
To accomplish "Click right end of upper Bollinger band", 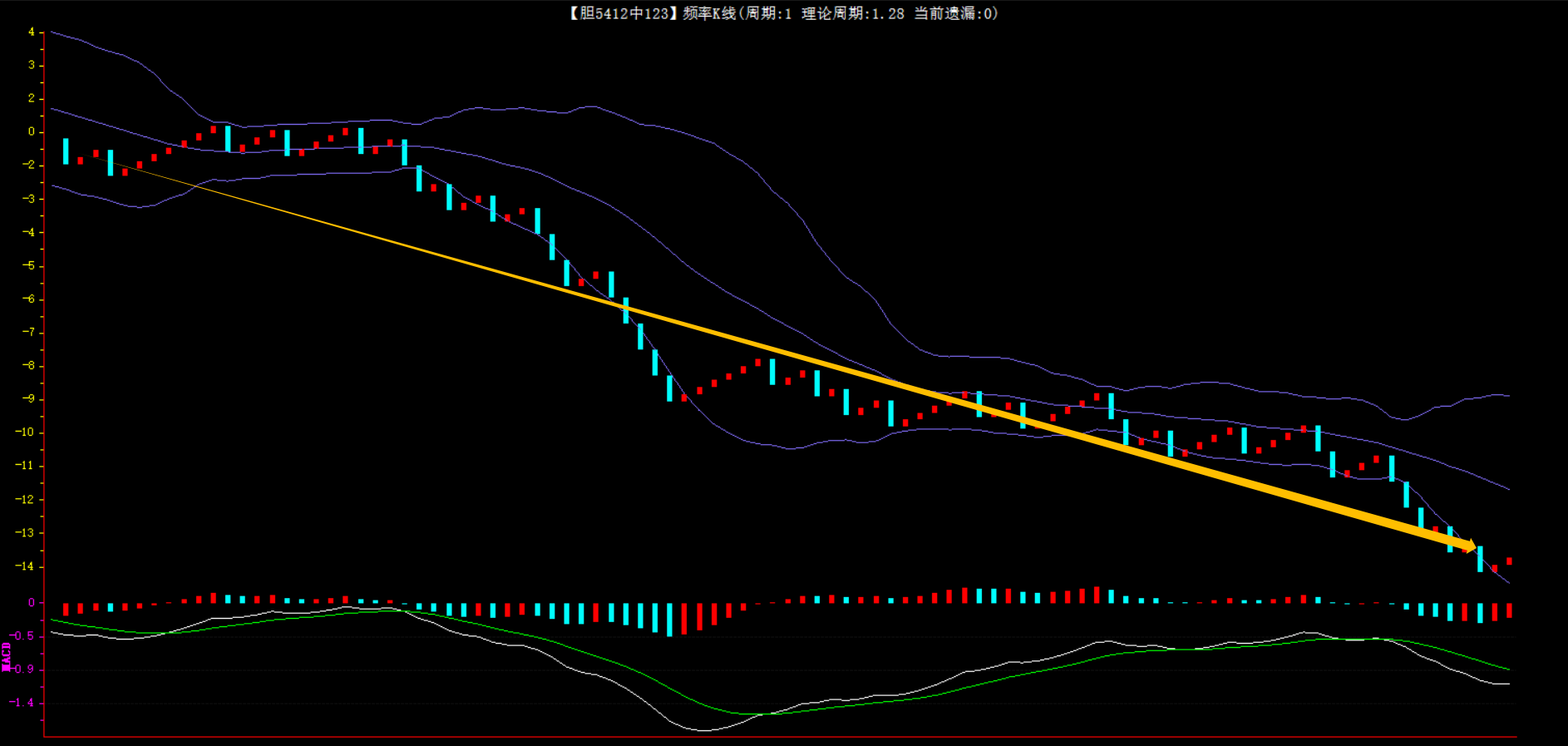I will coord(1509,396).
